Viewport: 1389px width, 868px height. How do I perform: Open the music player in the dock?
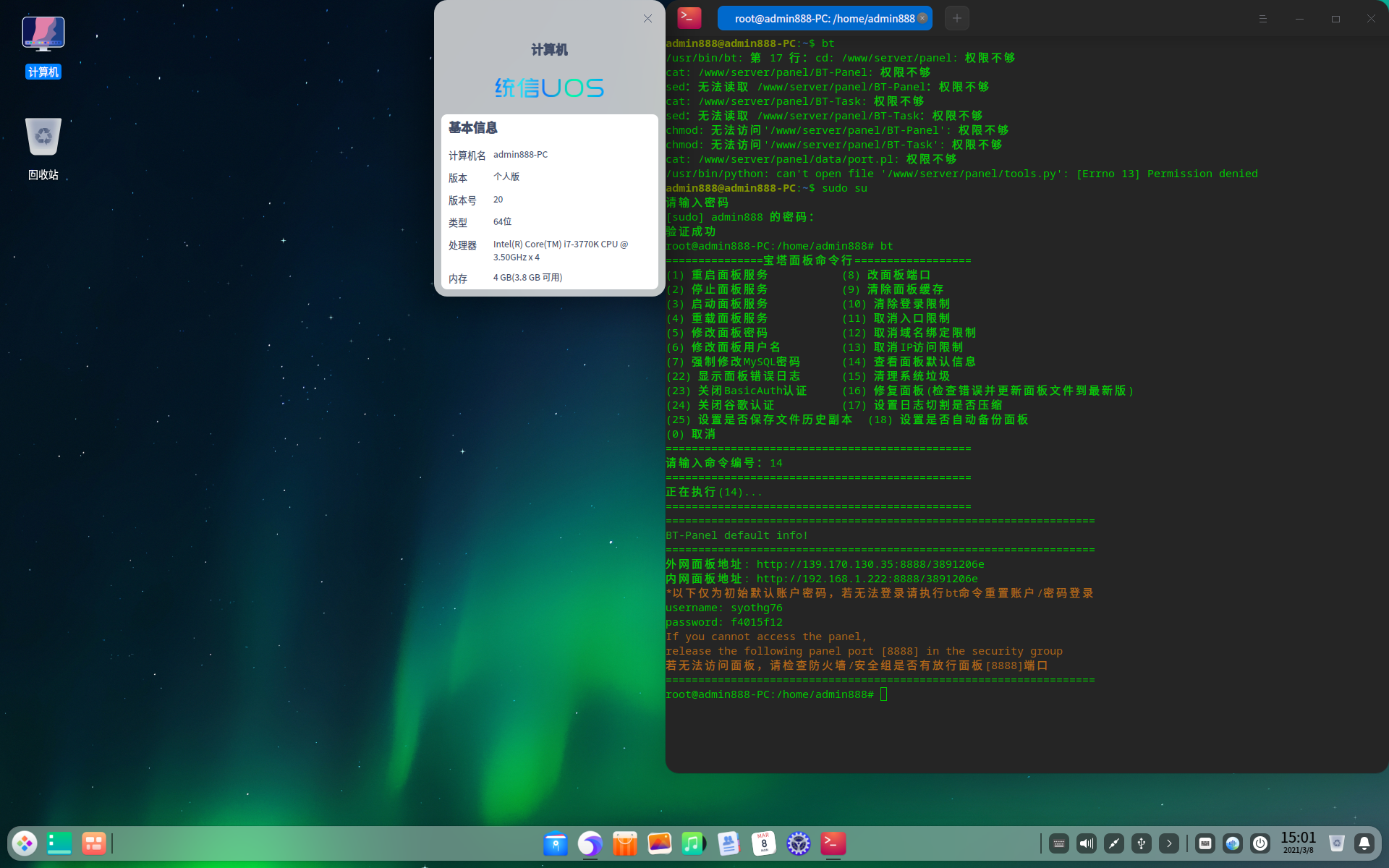tap(694, 843)
